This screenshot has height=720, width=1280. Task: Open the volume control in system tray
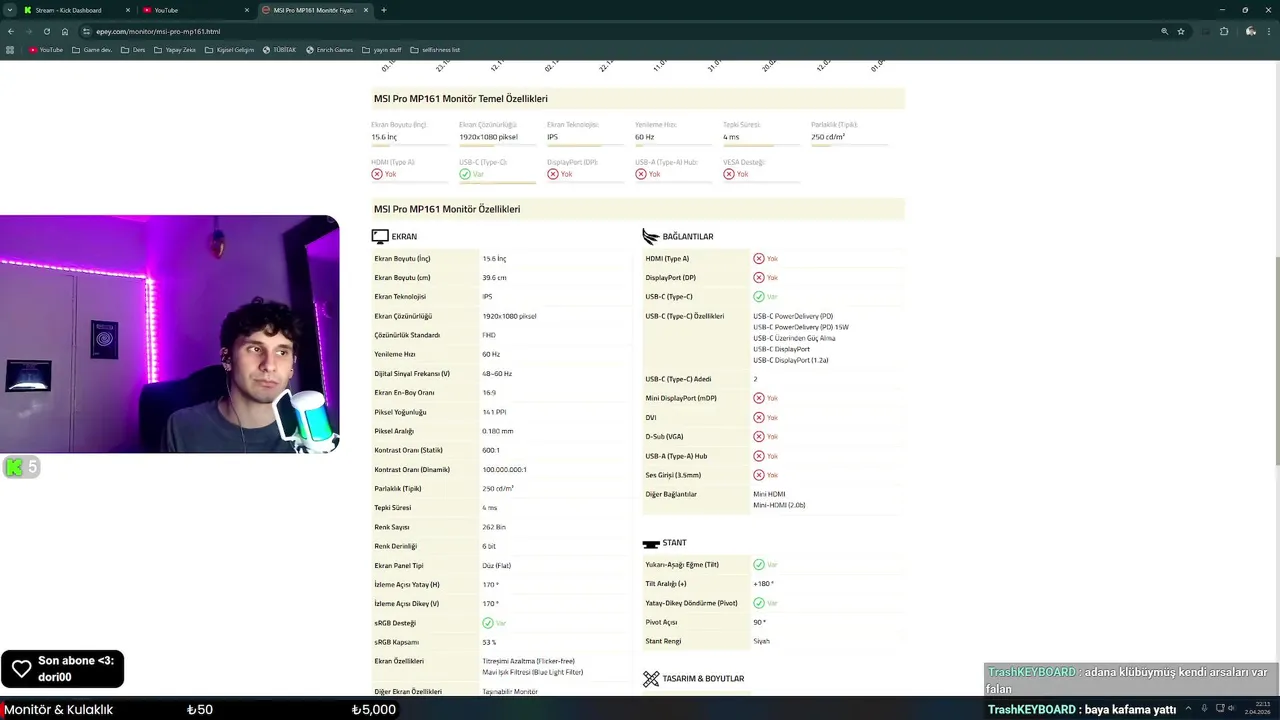[x=1232, y=709]
